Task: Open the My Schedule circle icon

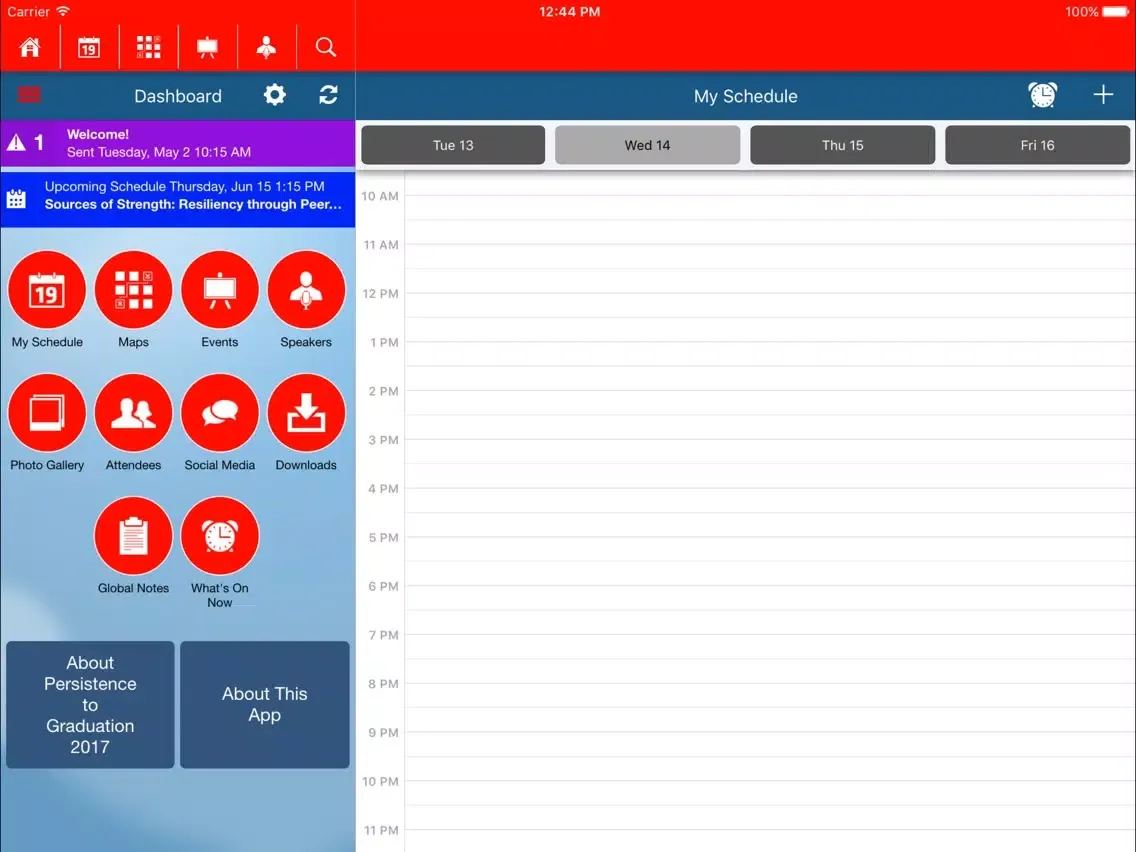Action: (x=47, y=290)
